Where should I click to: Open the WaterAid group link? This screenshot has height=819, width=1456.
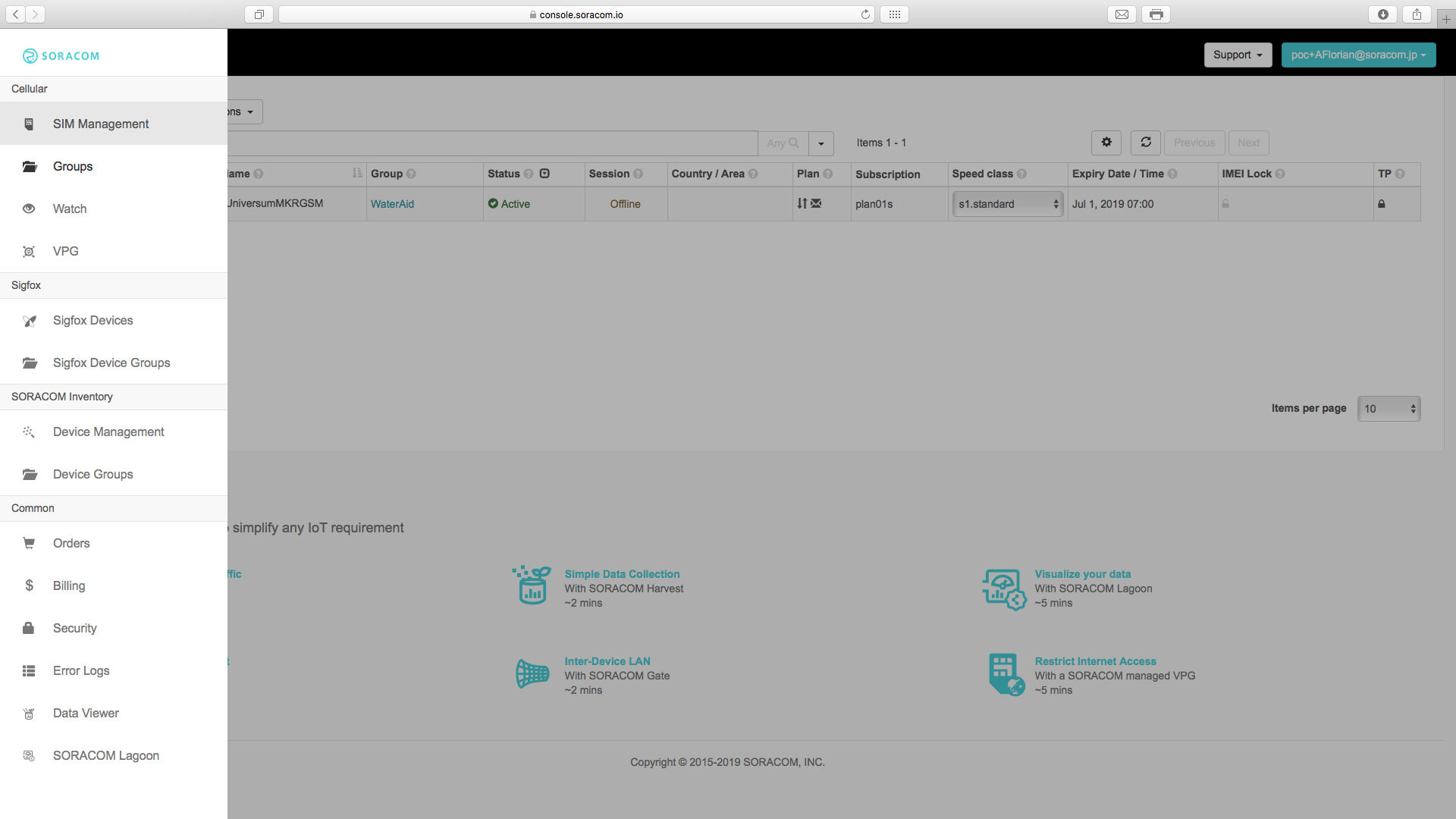[392, 204]
